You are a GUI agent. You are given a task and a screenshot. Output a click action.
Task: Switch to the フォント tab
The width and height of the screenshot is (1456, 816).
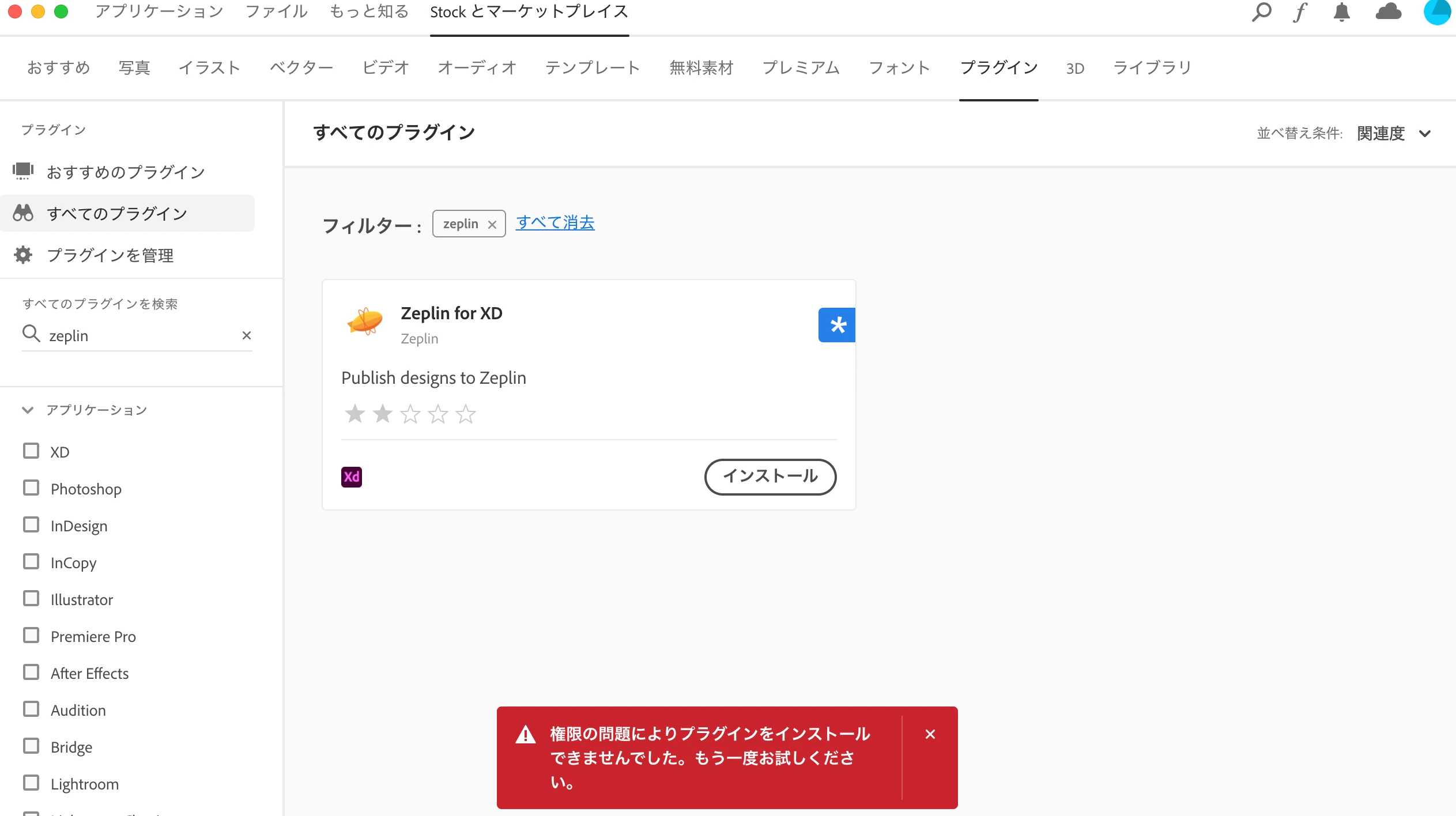coord(899,68)
